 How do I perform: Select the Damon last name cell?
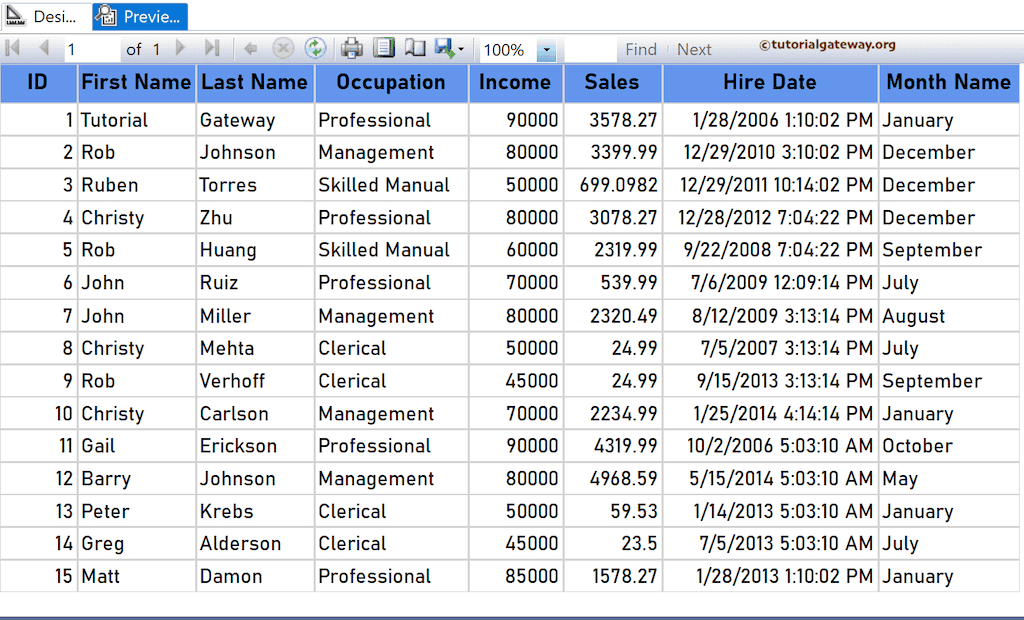click(x=255, y=576)
